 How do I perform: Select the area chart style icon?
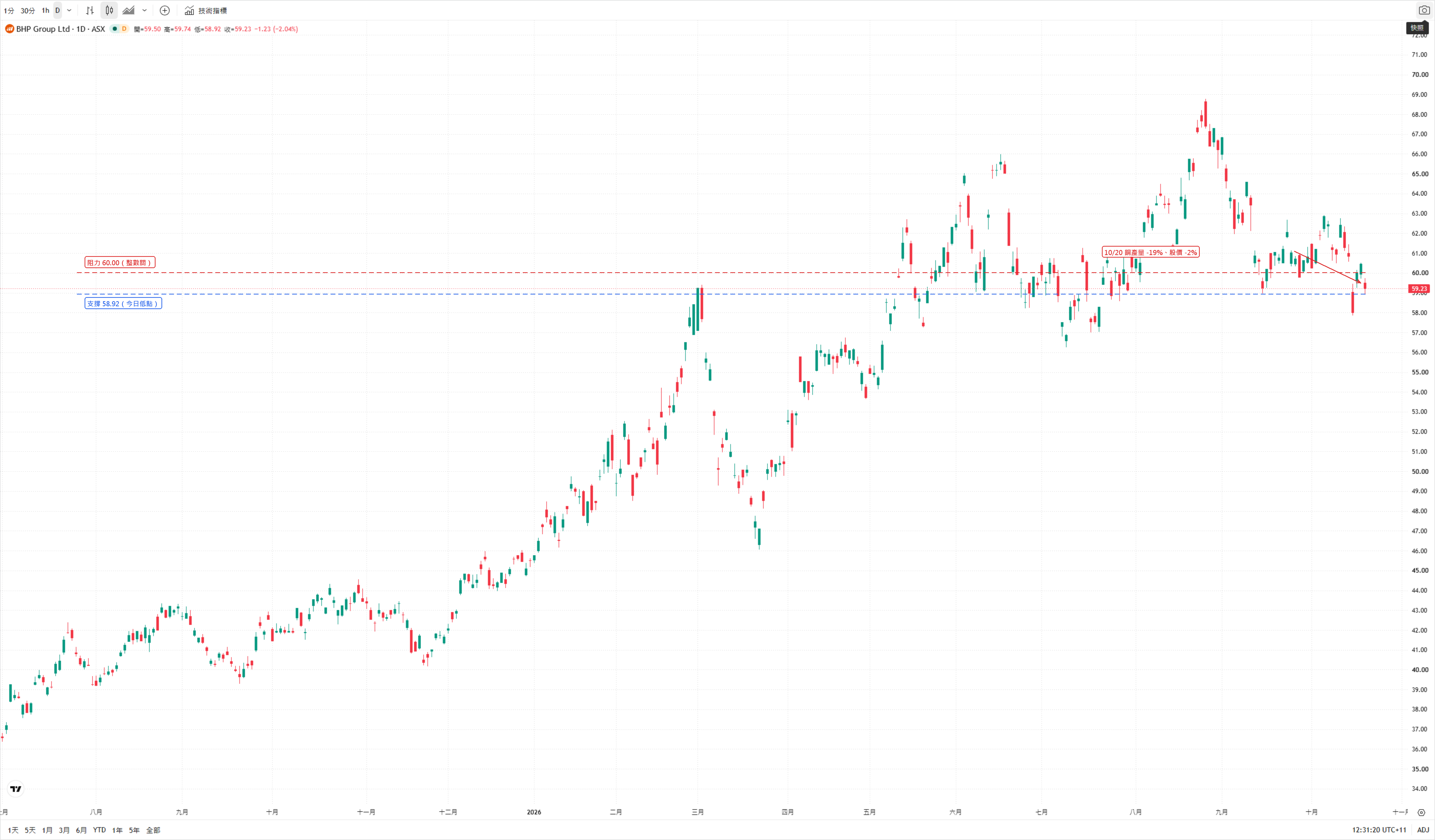(x=129, y=10)
